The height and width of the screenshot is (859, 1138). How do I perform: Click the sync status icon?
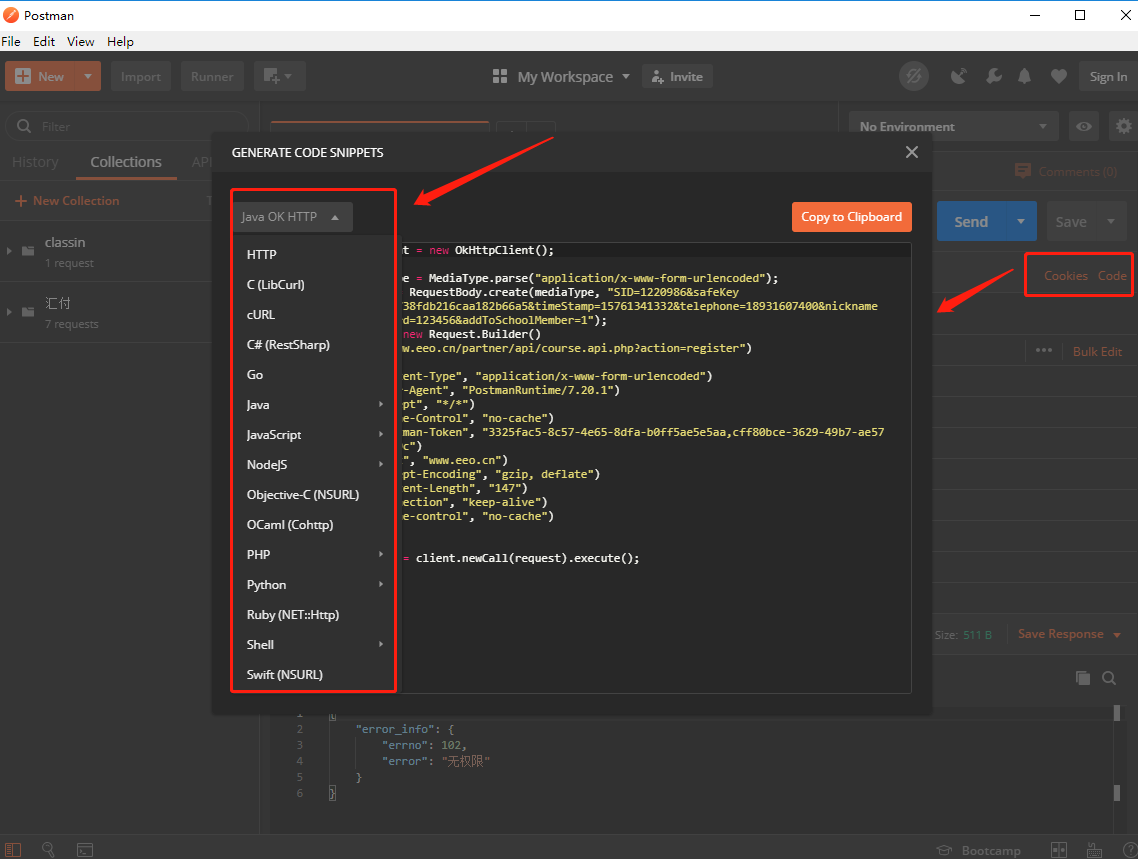[914, 76]
